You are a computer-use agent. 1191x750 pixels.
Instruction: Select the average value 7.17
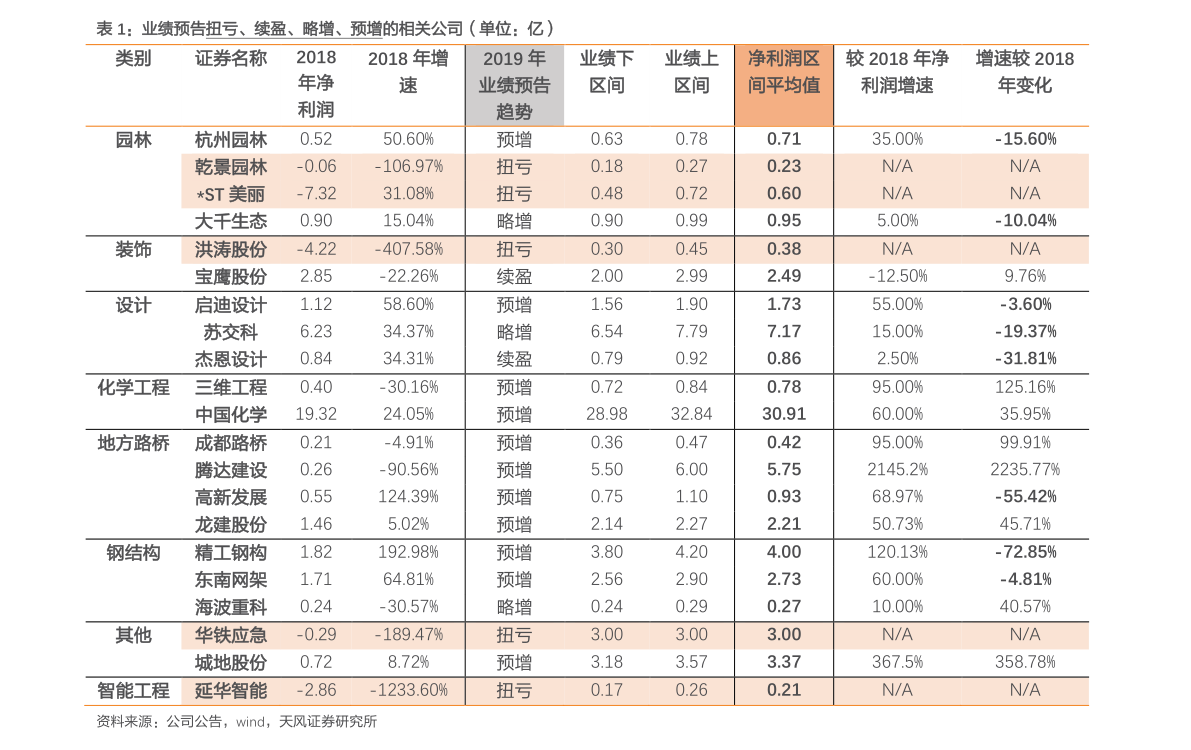(x=784, y=332)
